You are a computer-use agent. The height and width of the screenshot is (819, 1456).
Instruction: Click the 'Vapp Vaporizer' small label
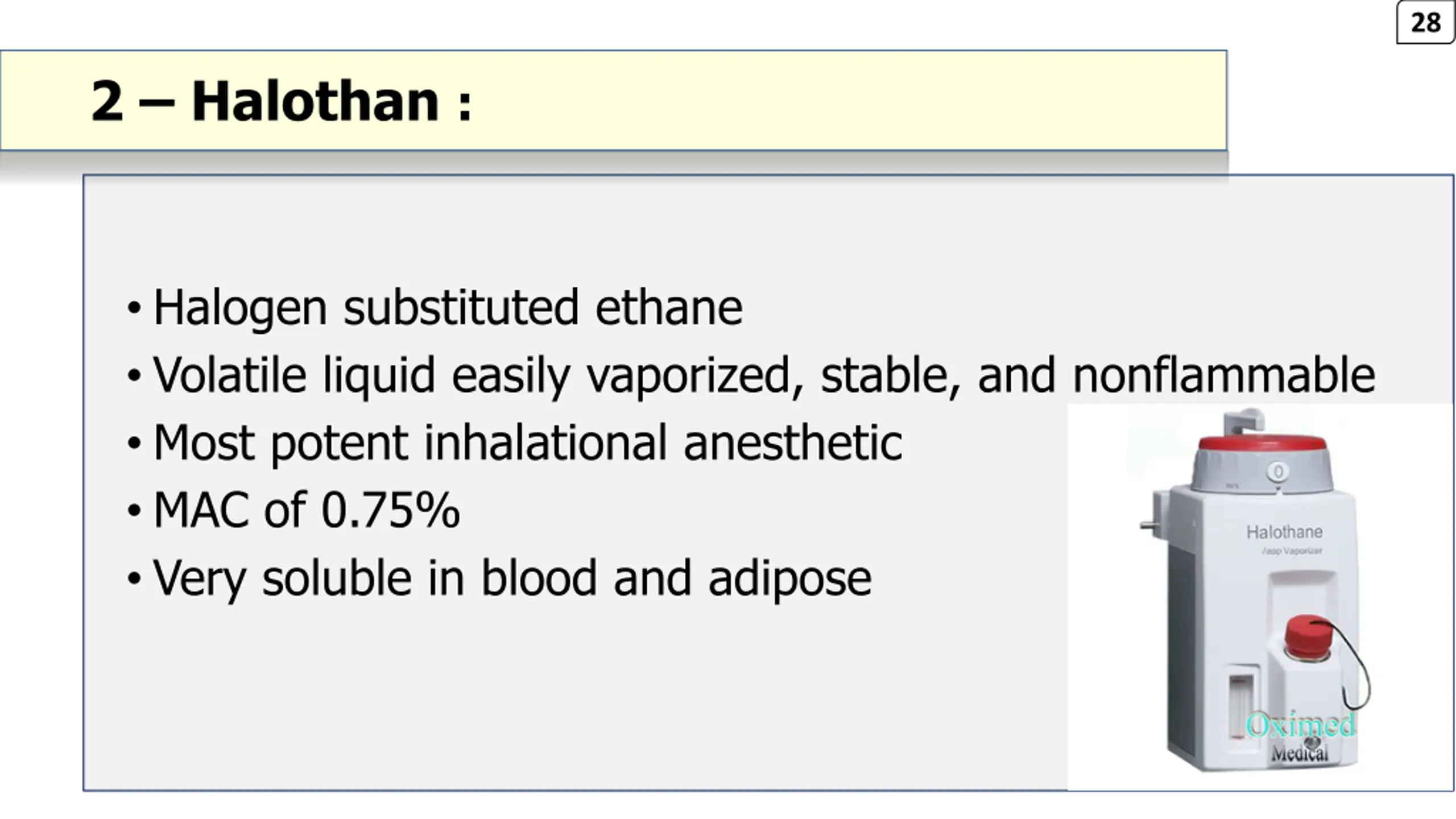tap(1291, 551)
